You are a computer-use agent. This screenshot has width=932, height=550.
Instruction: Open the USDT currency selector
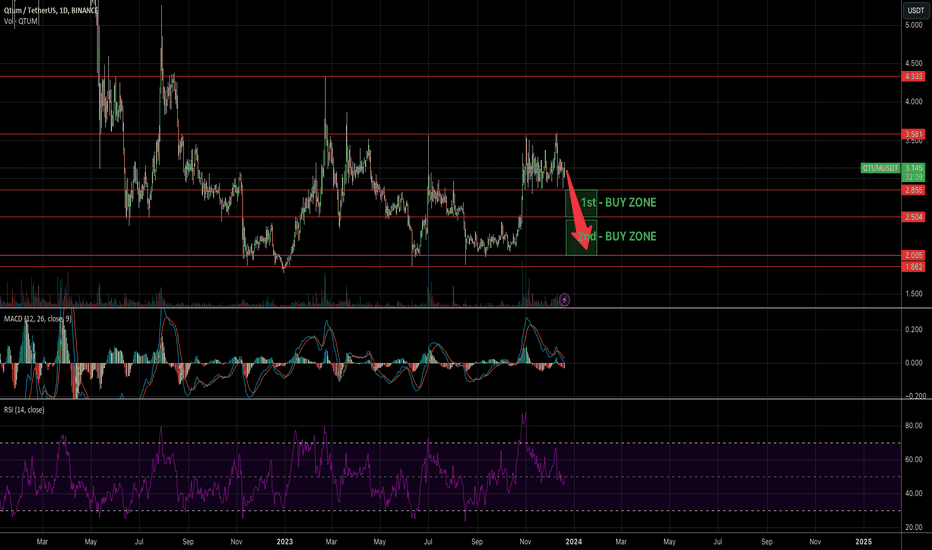[915, 10]
